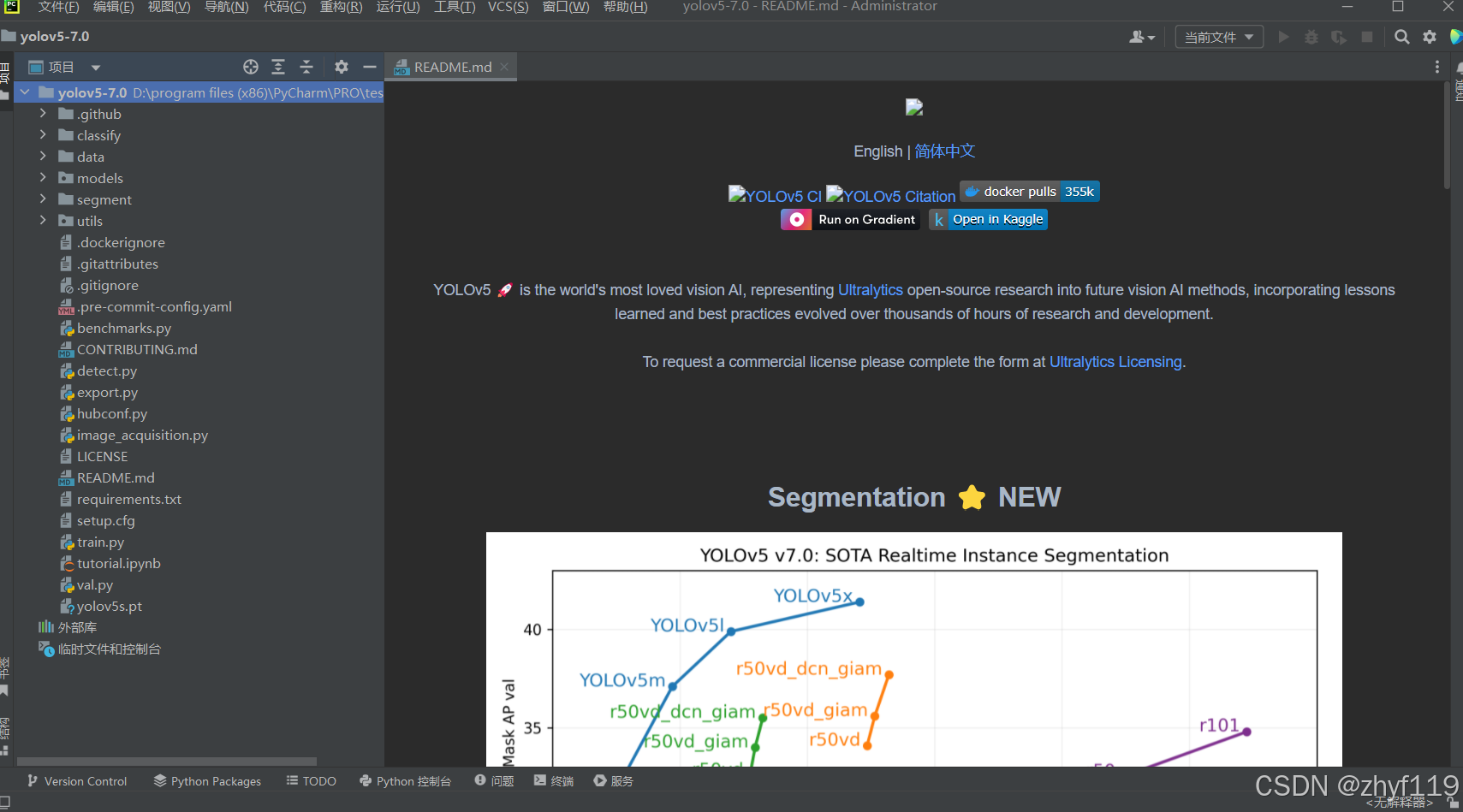Expand the data folder
This screenshot has width=1463, height=812.
point(43,157)
